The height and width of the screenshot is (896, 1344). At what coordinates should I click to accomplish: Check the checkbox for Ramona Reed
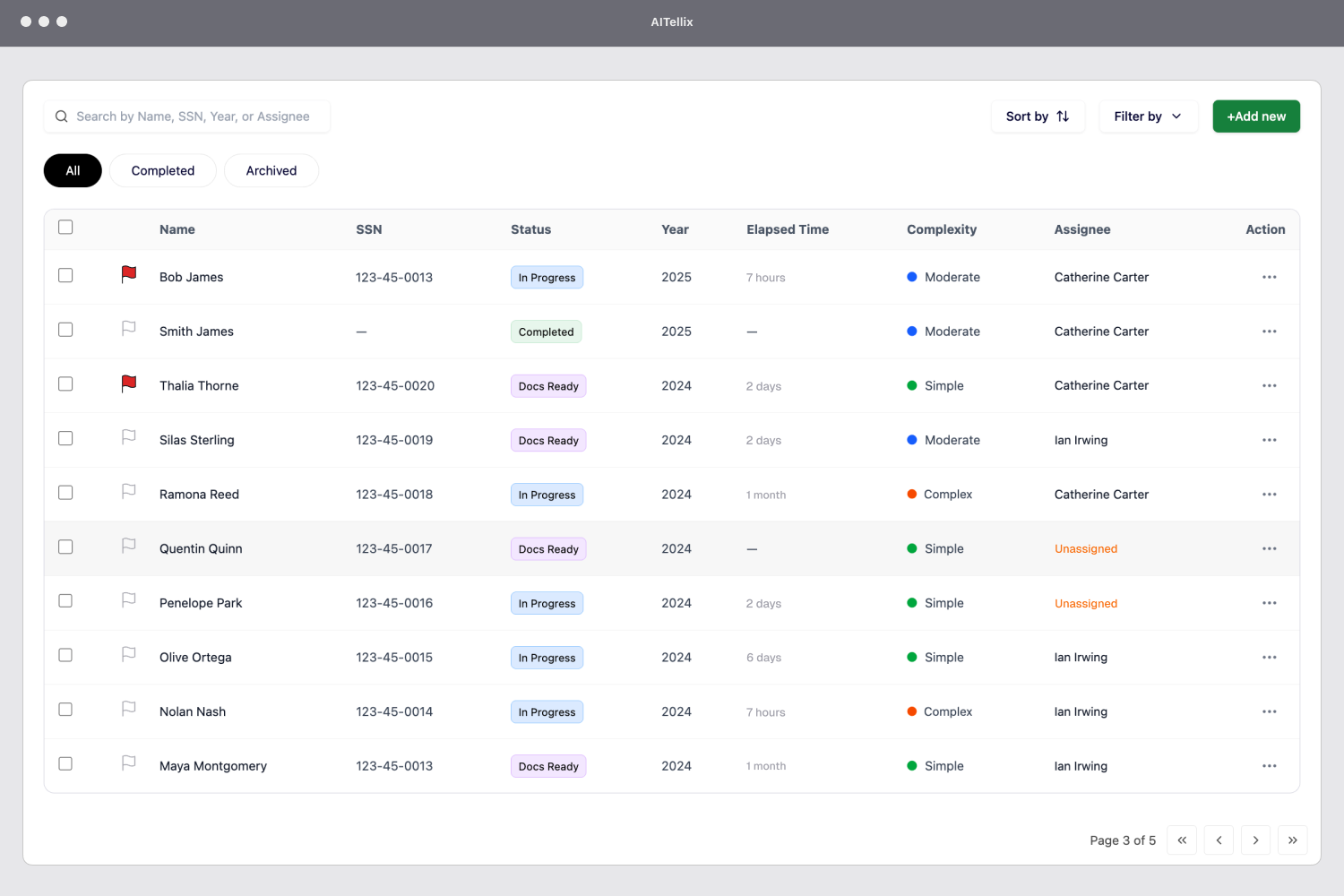65,492
